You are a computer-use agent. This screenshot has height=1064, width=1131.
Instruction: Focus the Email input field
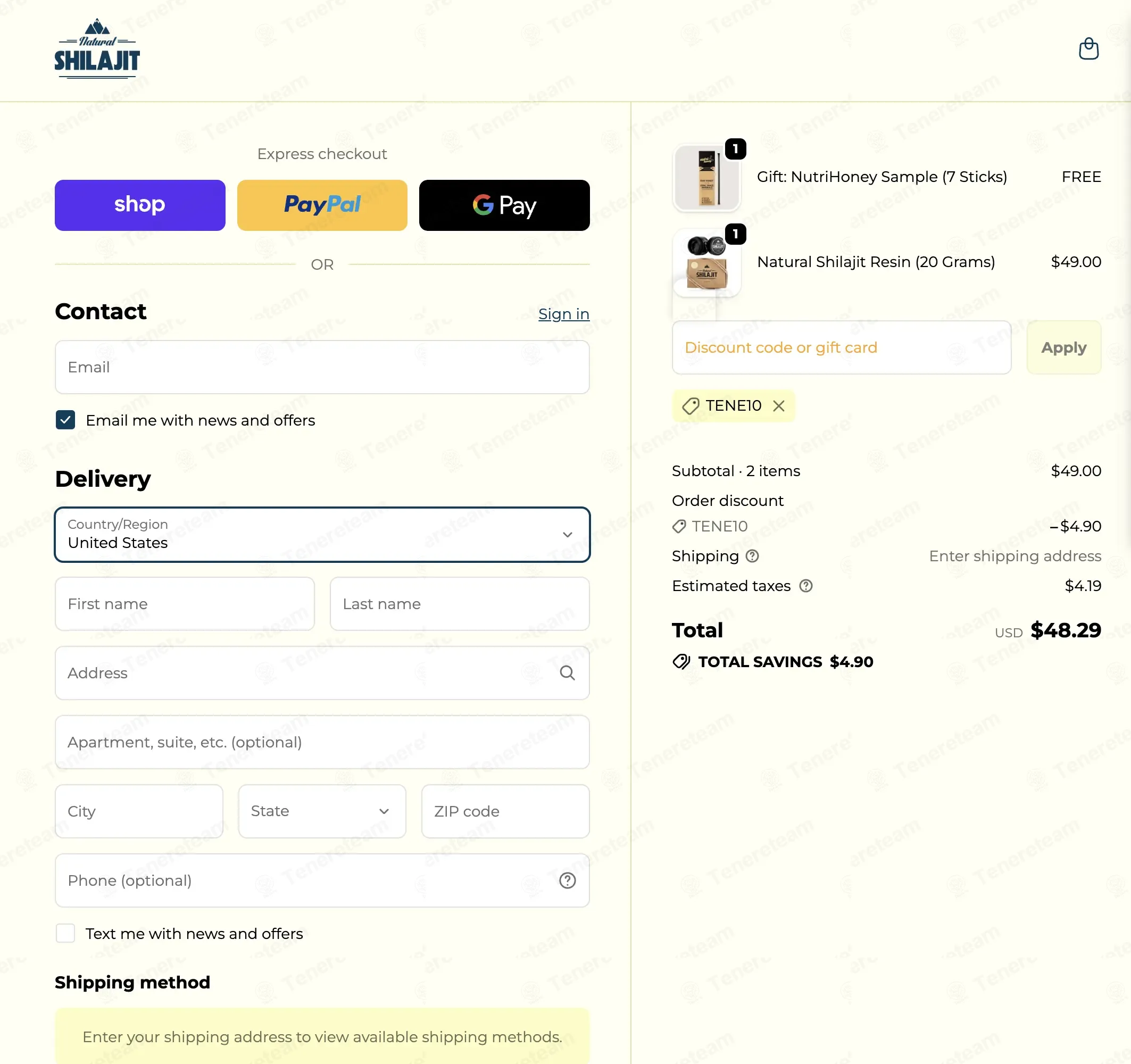322,367
